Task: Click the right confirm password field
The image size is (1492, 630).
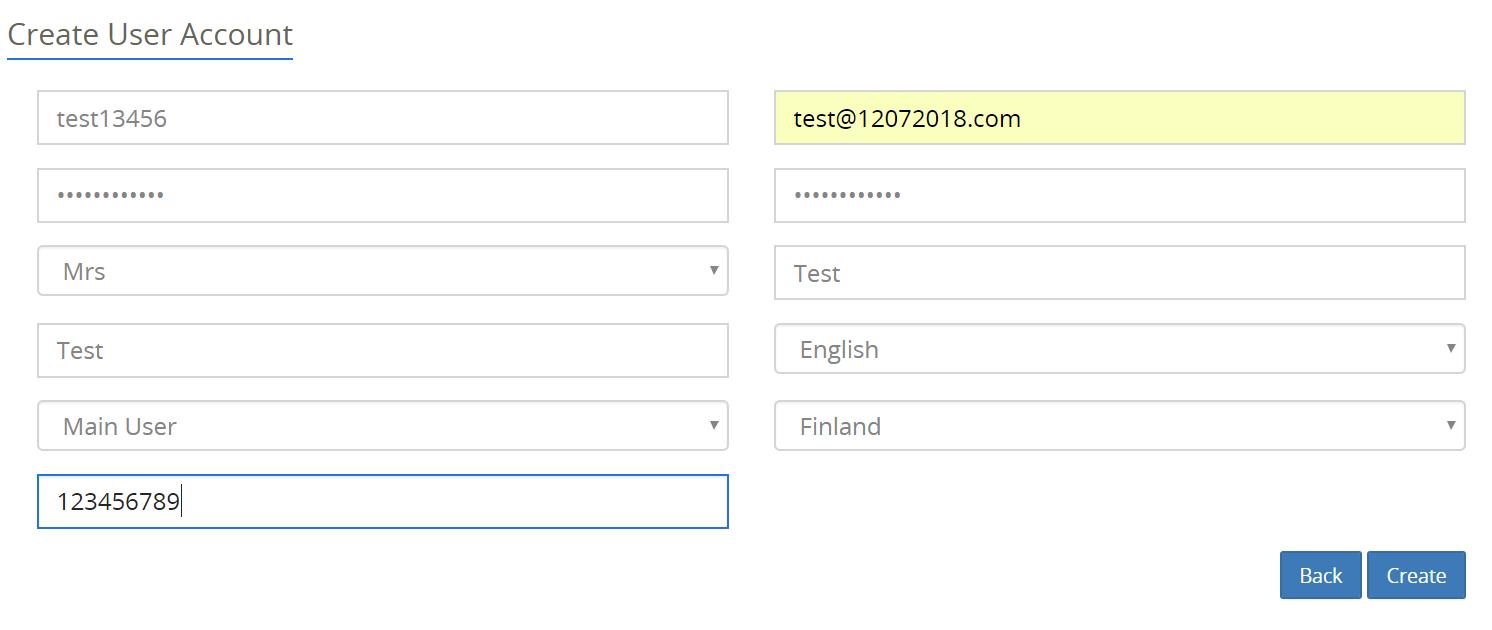Action: pos(1119,195)
